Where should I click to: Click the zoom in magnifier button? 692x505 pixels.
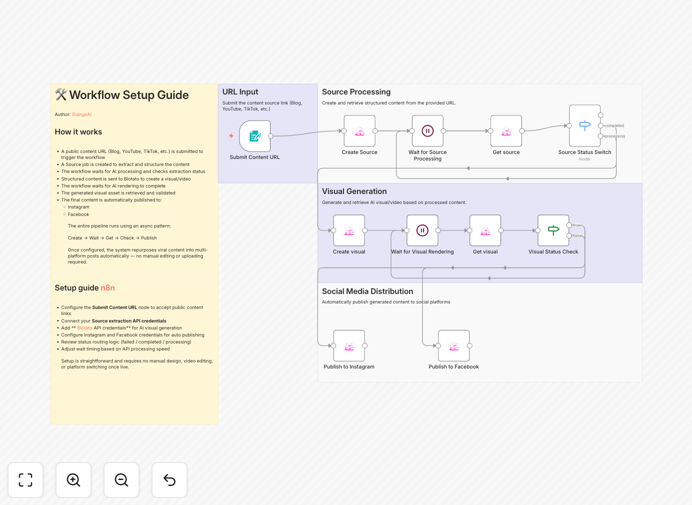click(73, 480)
